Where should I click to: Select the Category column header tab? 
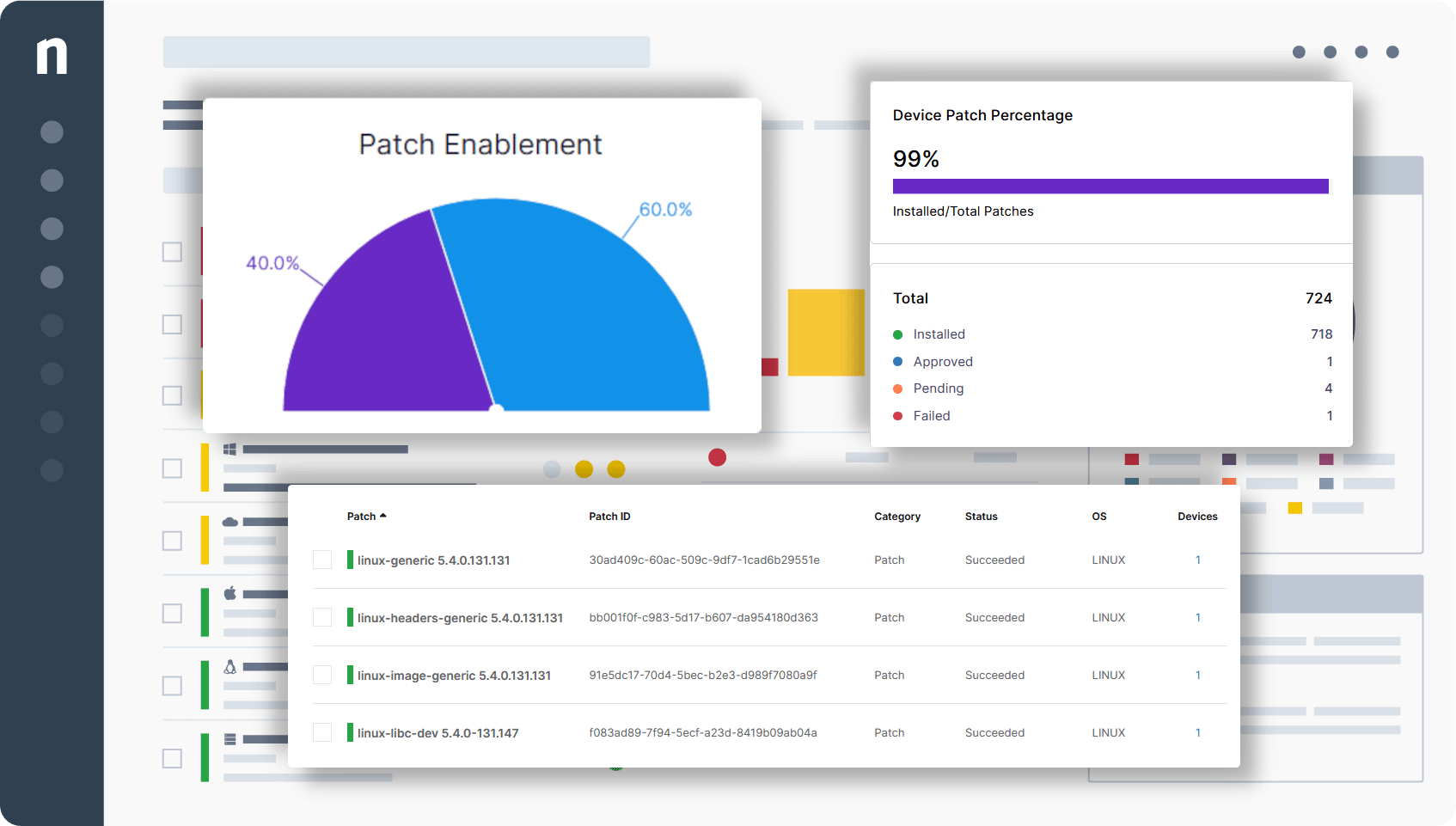pyautogui.click(x=897, y=517)
